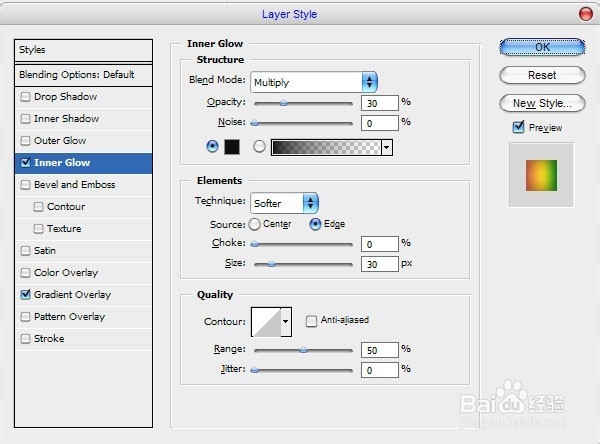Viewport: 600px width, 444px height.
Task: Click the Choke slider handle
Action: click(x=254, y=244)
